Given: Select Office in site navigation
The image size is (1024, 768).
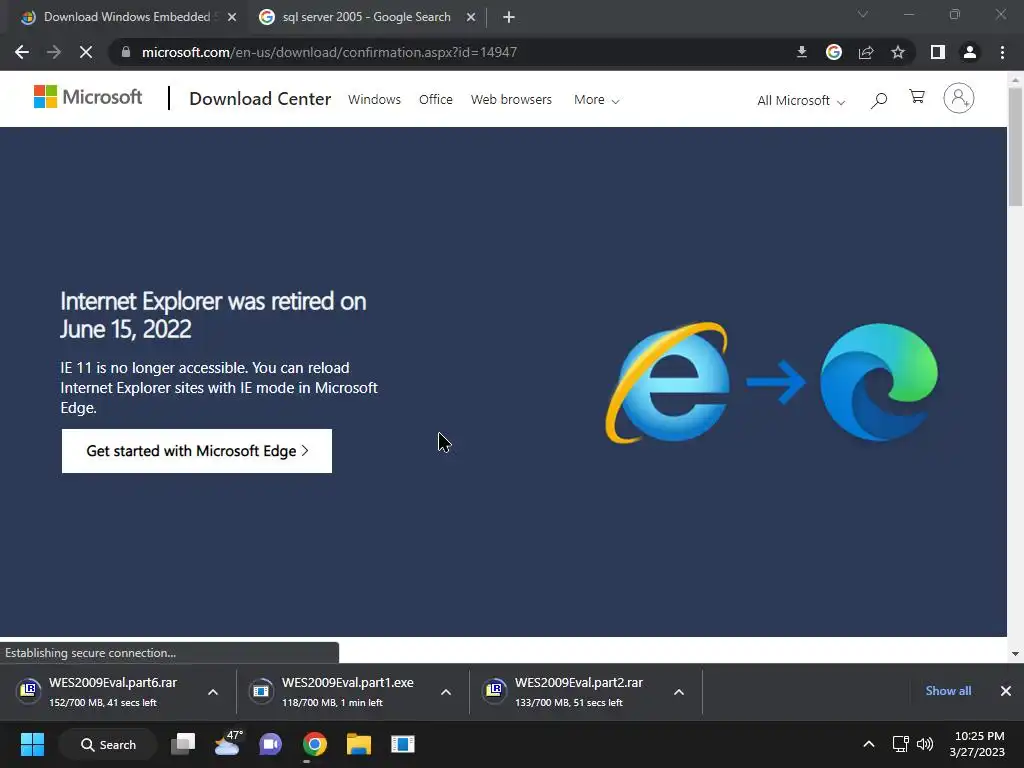Looking at the screenshot, I should pos(436,99).
